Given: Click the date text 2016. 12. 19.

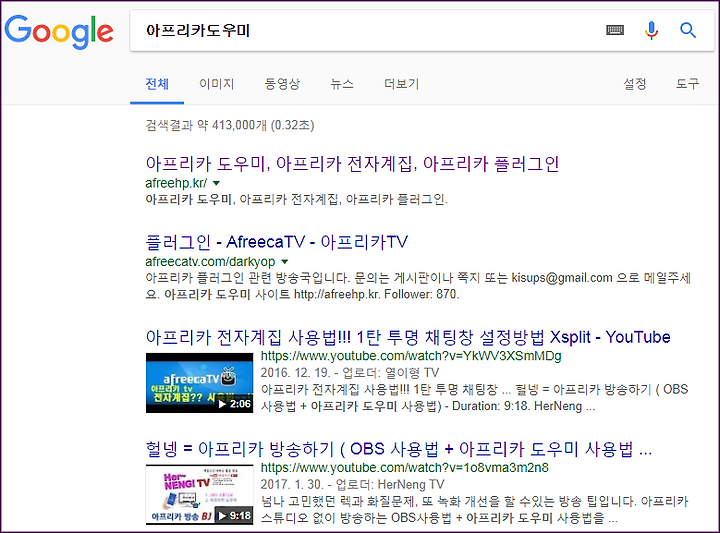Looking at the screenshot, I should tap(297, 373).
